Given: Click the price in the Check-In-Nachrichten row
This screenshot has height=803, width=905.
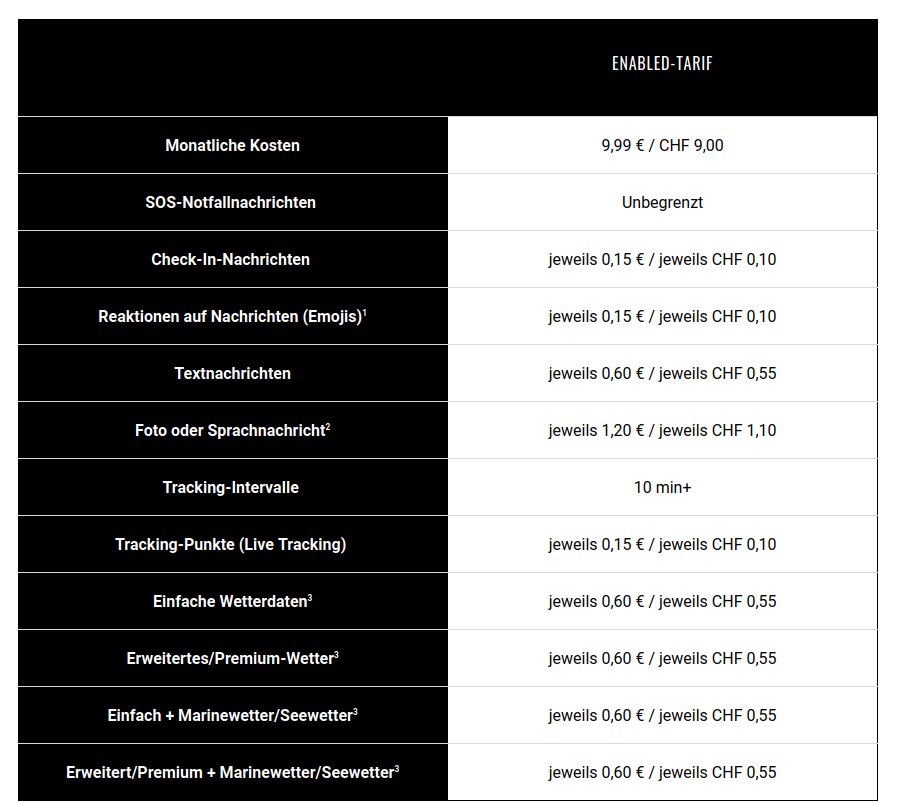Looking at the screenshot, I should coord(662,259).
